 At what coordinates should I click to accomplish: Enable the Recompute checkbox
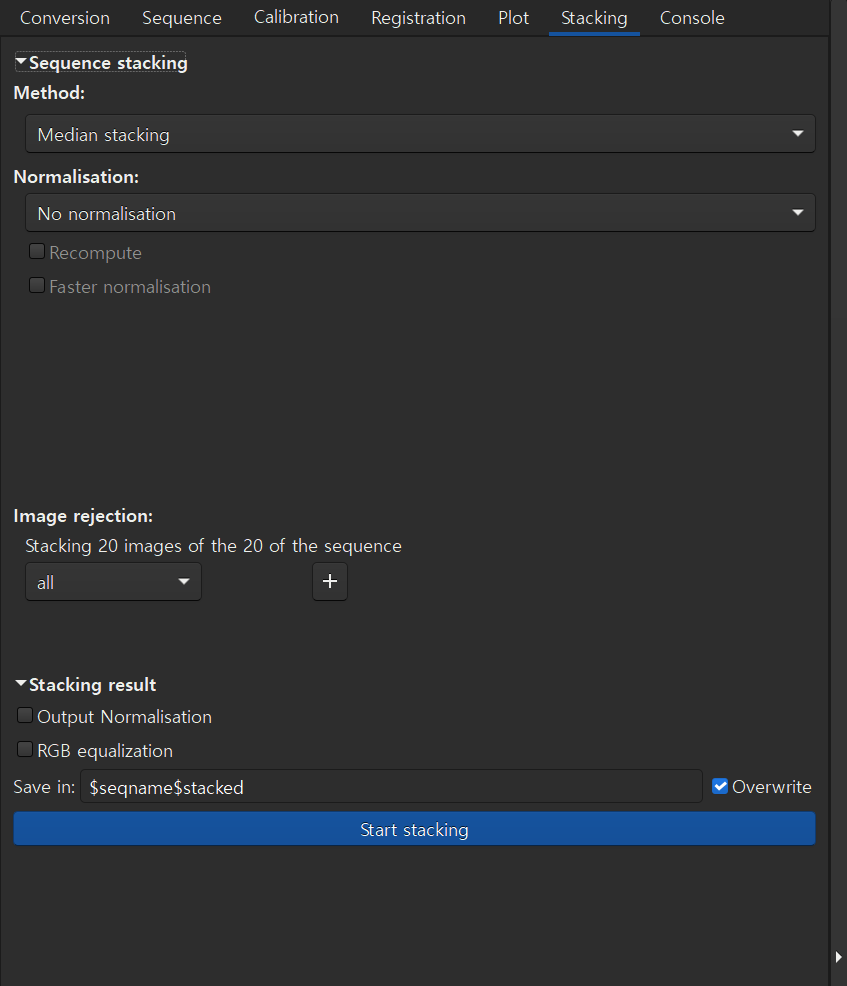[37, 251]
